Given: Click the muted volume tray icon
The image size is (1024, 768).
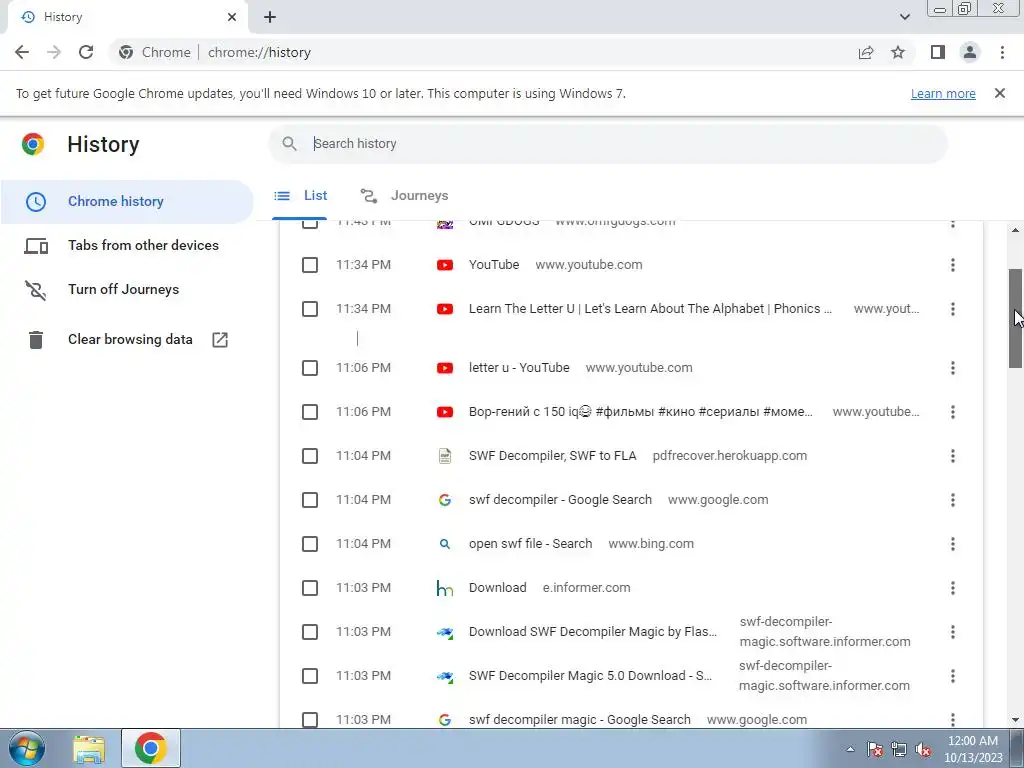Looking at the screenshot, I should pyautogui.click(x=923, y=749).
